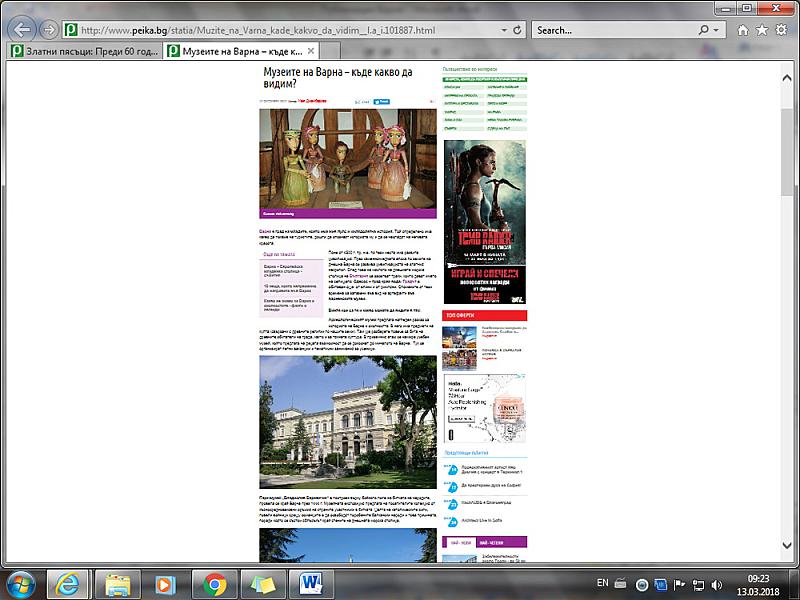Screen dimensions: 800x600
Task: Click the puppets photo at article top
Action: pyautogui.click(x=347, y=160)
